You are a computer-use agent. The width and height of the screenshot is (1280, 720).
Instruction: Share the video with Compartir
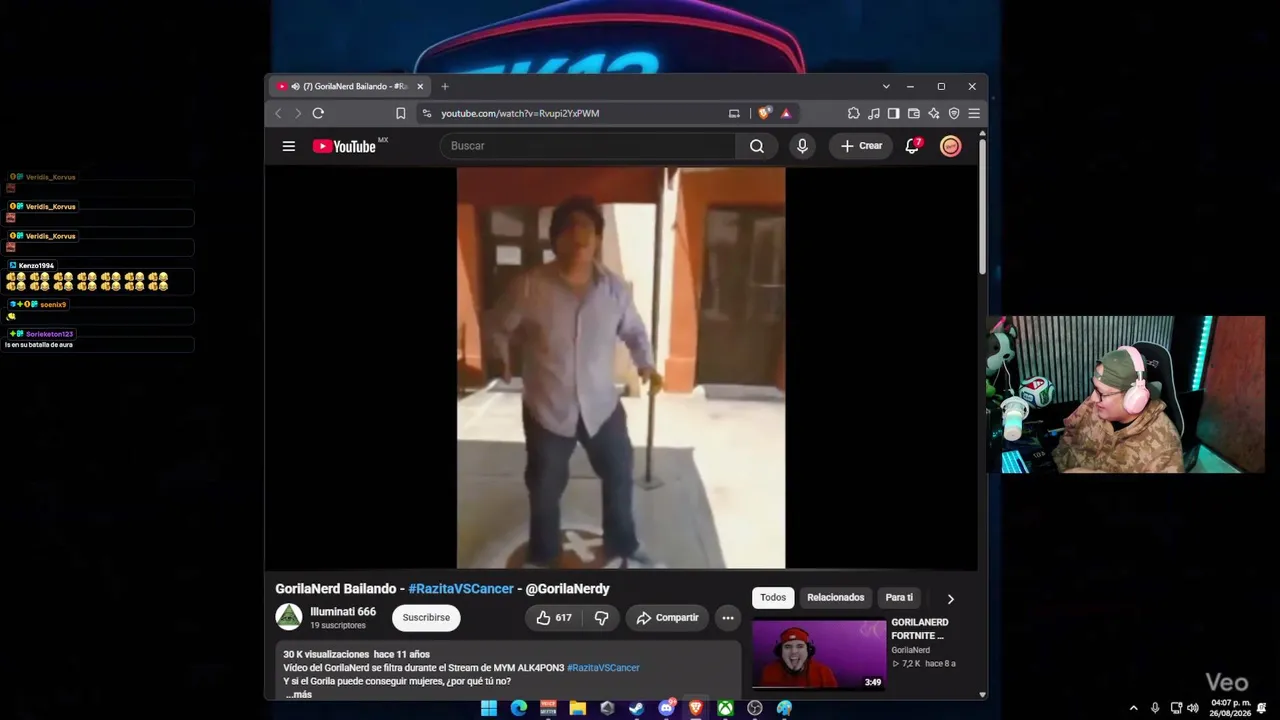pyautogui.click(x=667, y=618)
